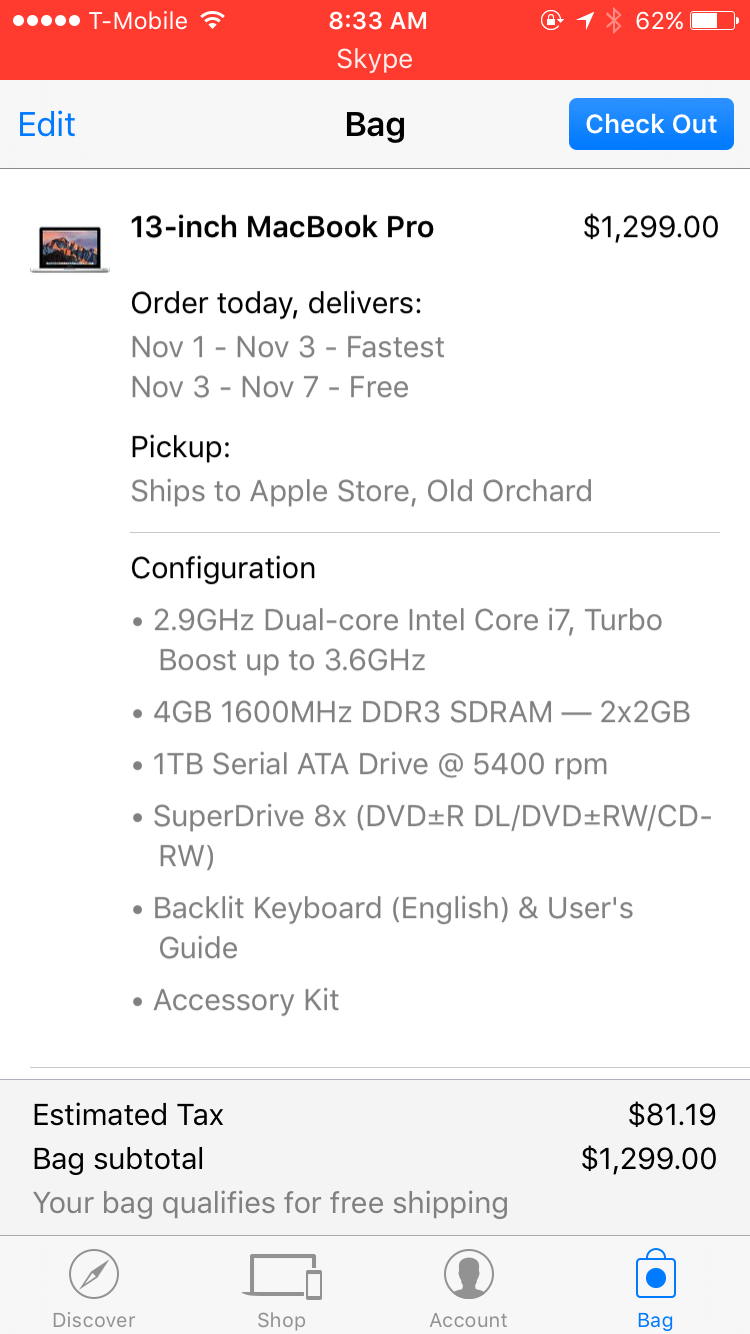
Task: Tap the Edit link
Action: click(x=47, y=124)
